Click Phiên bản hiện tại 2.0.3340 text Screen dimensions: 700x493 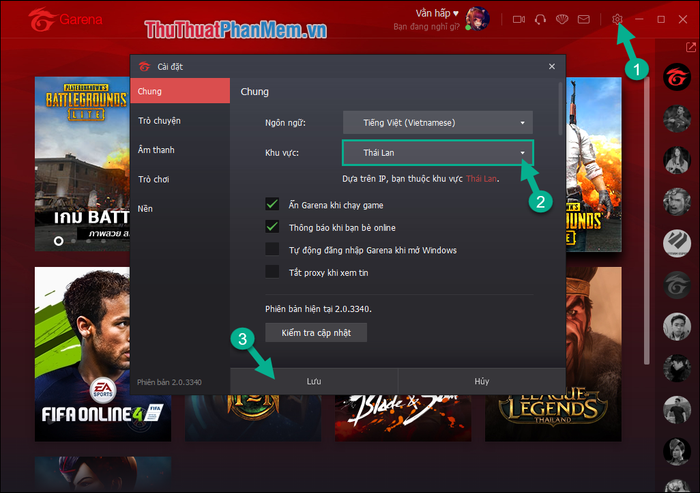tap(318, 309)
